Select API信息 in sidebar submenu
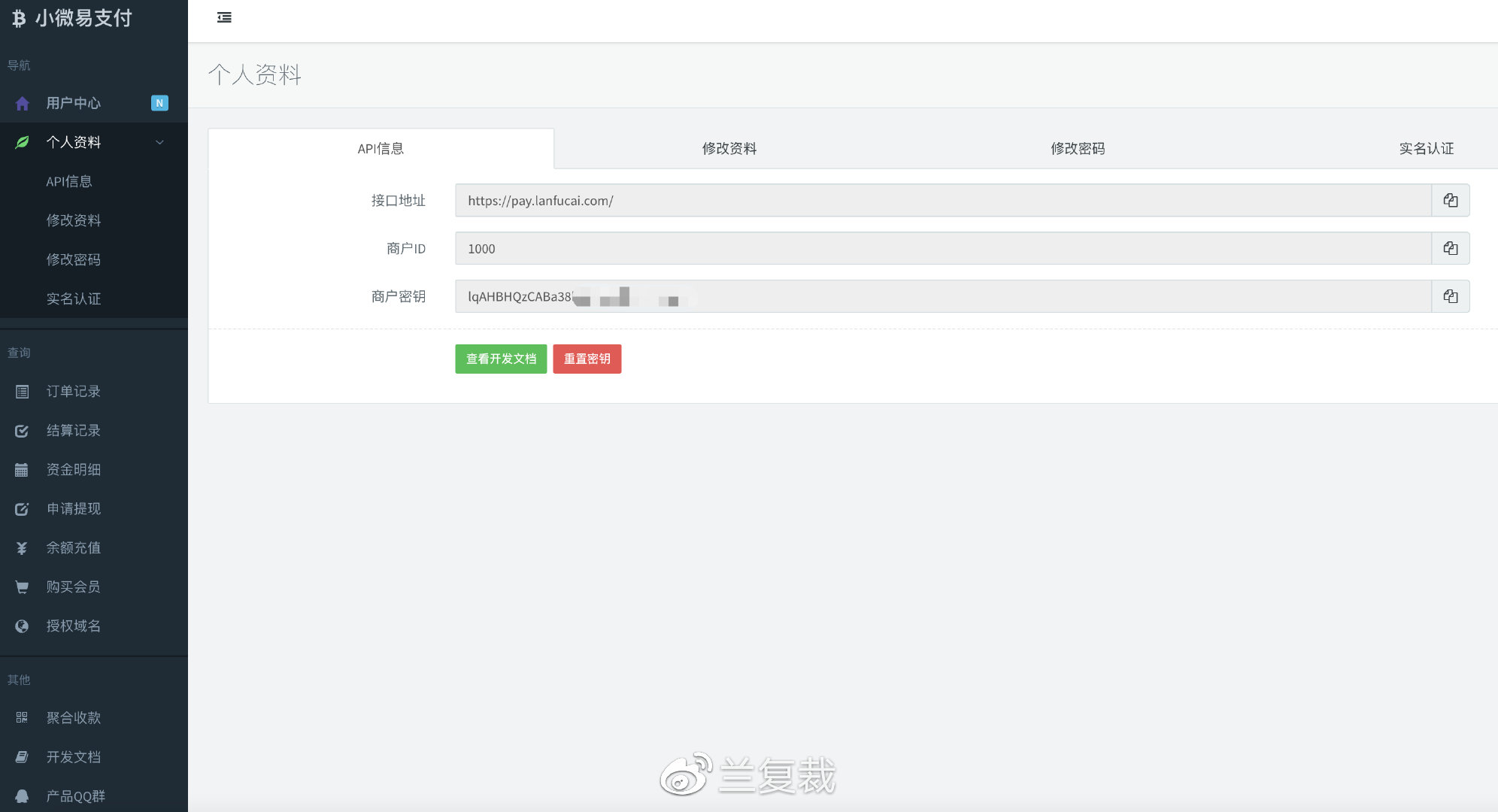The width and height of the screenshot is (1498, 812). pos(69,181)
